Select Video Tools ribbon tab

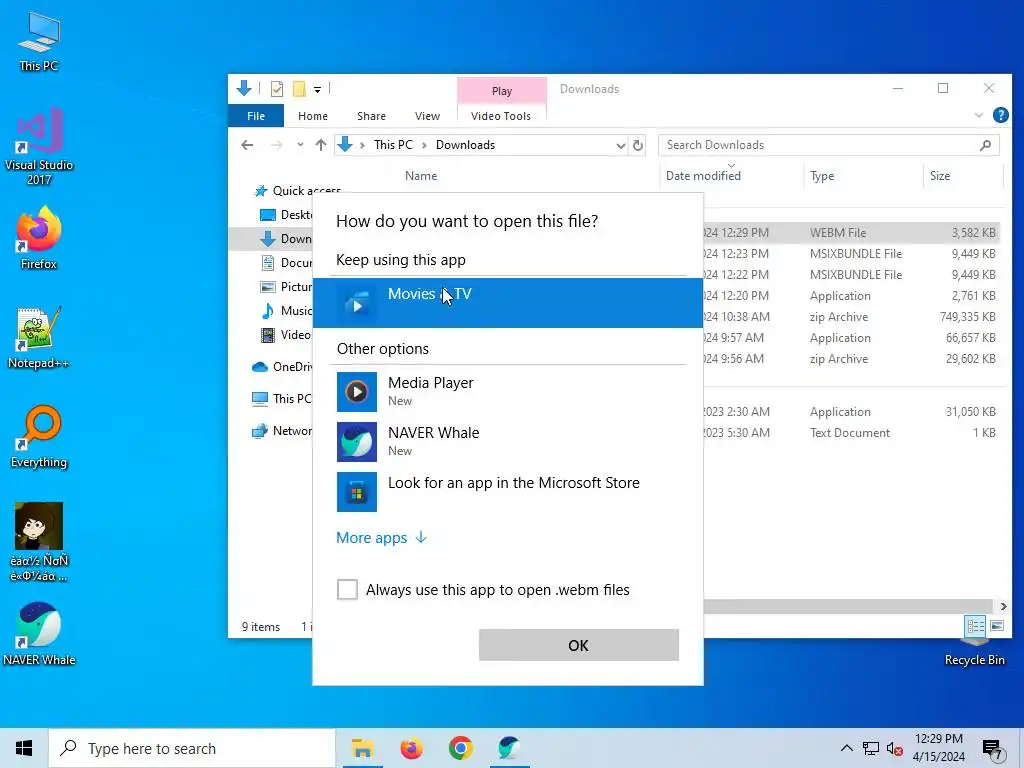[x=501, y=116]
